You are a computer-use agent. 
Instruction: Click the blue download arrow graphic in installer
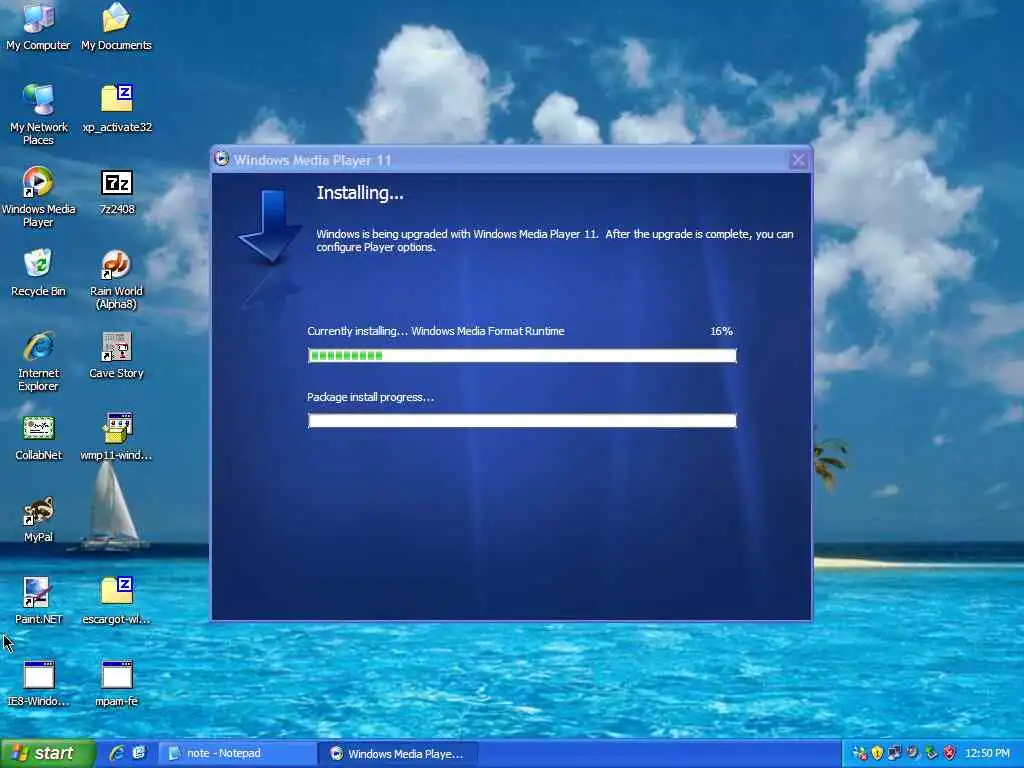click(x=269, y=227)
